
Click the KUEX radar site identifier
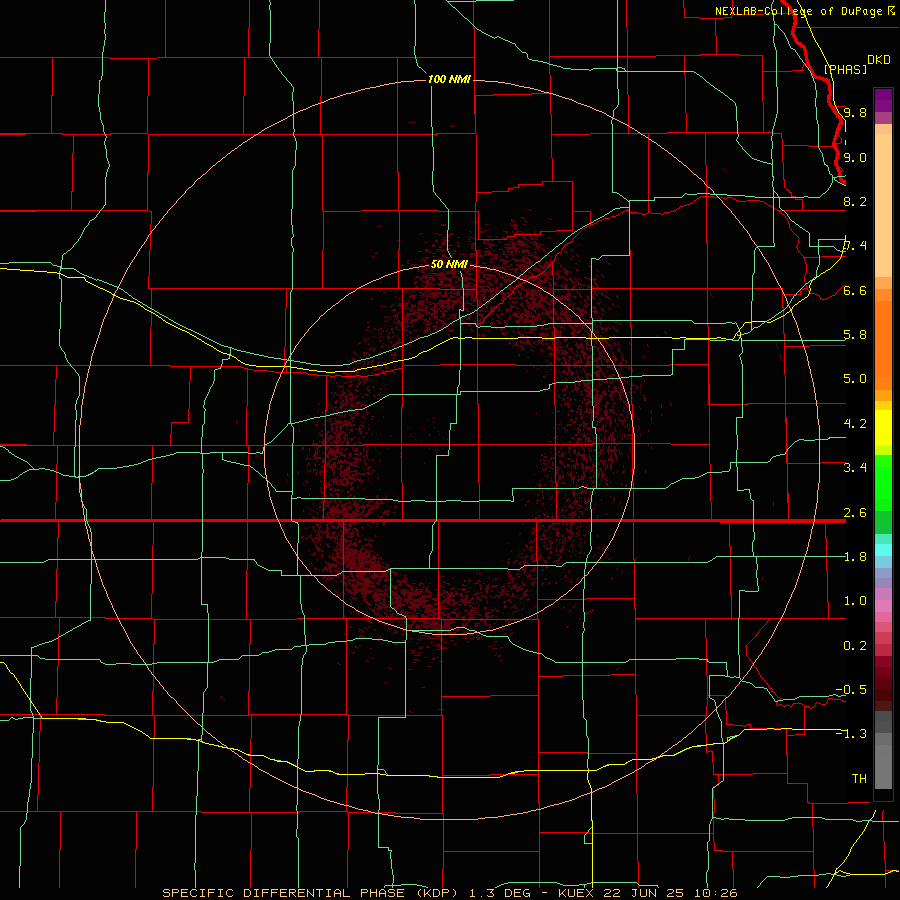(576, 893)
